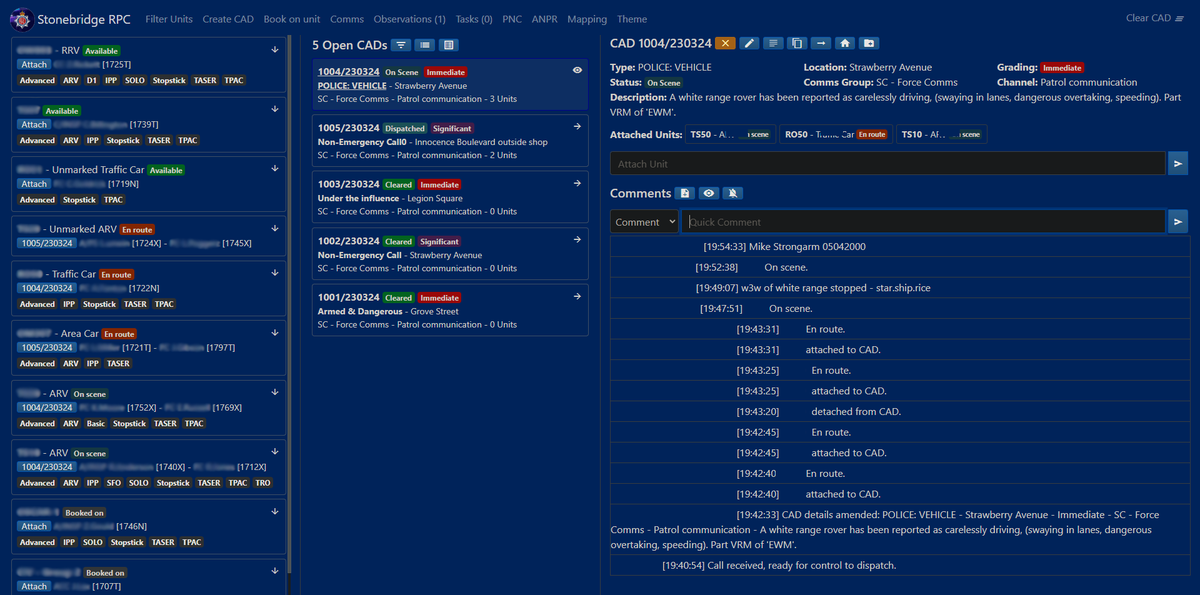Switch Open CADs to list view icon

424,45
